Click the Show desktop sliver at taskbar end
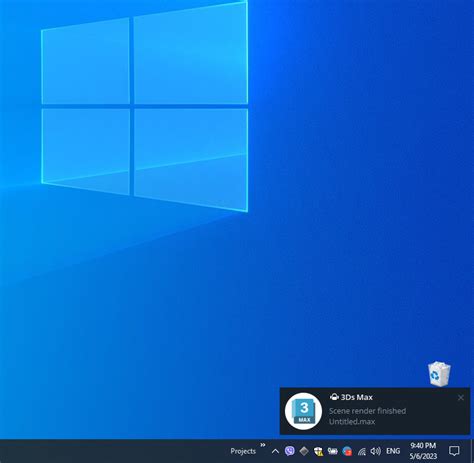Image resolution: width=474 pixels, height=463 pixels. pos(472,451)
